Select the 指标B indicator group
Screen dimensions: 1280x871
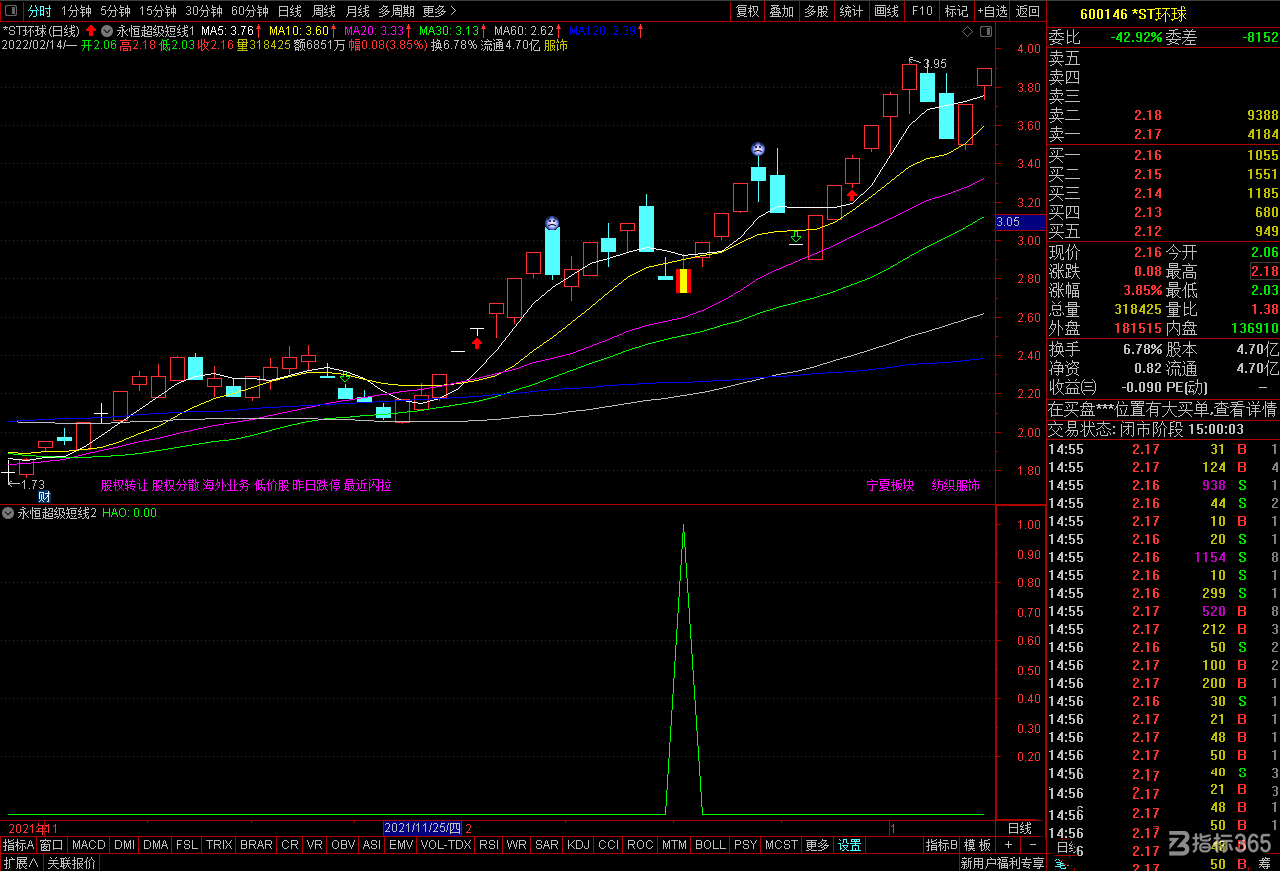[941, 845]
